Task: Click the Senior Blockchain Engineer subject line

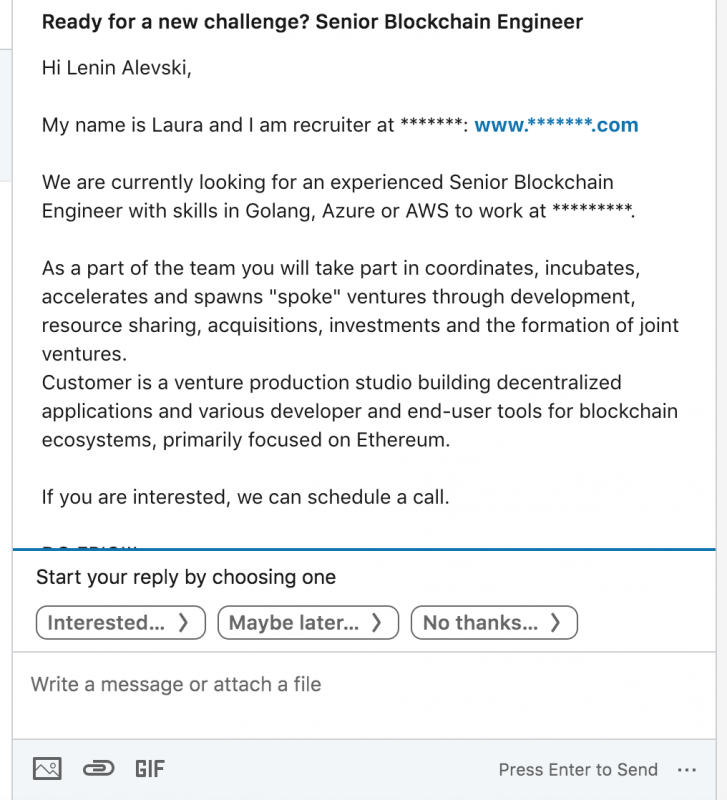Action: click(x=312, y=22)
